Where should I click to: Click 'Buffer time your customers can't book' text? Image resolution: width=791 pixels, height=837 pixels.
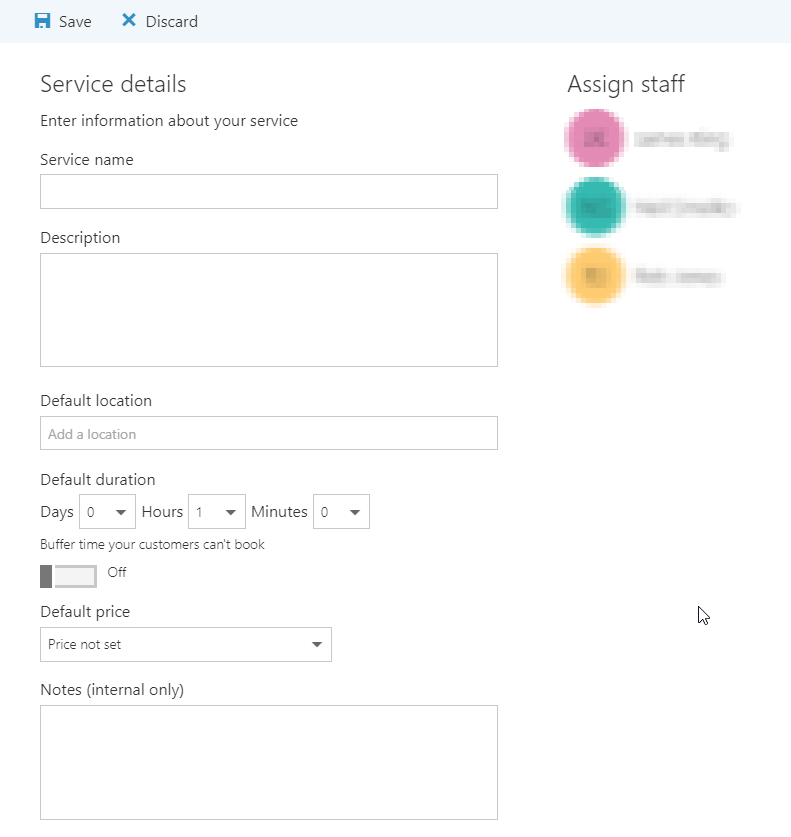click(x=153, y=544)
